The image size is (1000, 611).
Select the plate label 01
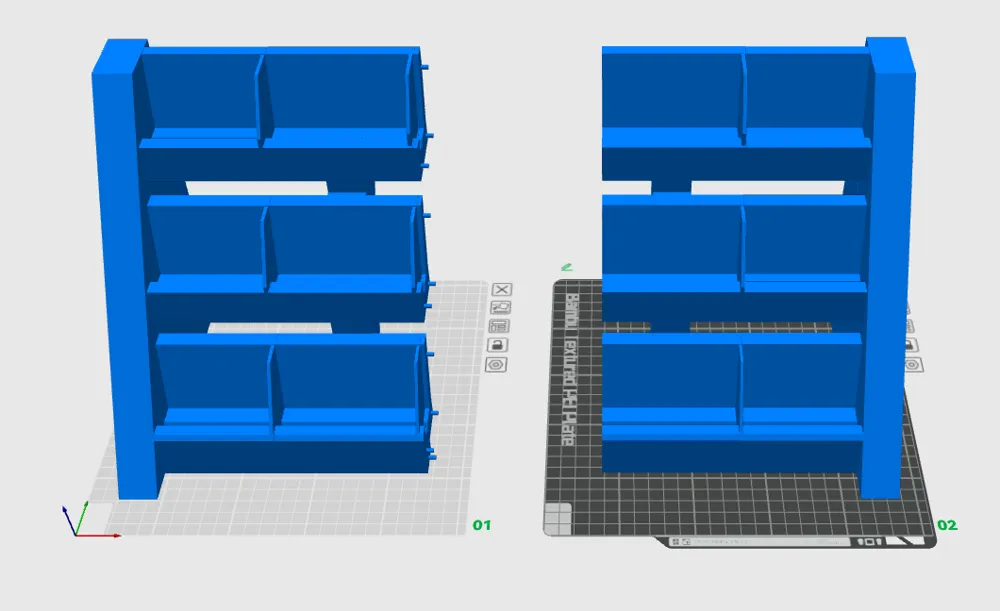point(483,522)
